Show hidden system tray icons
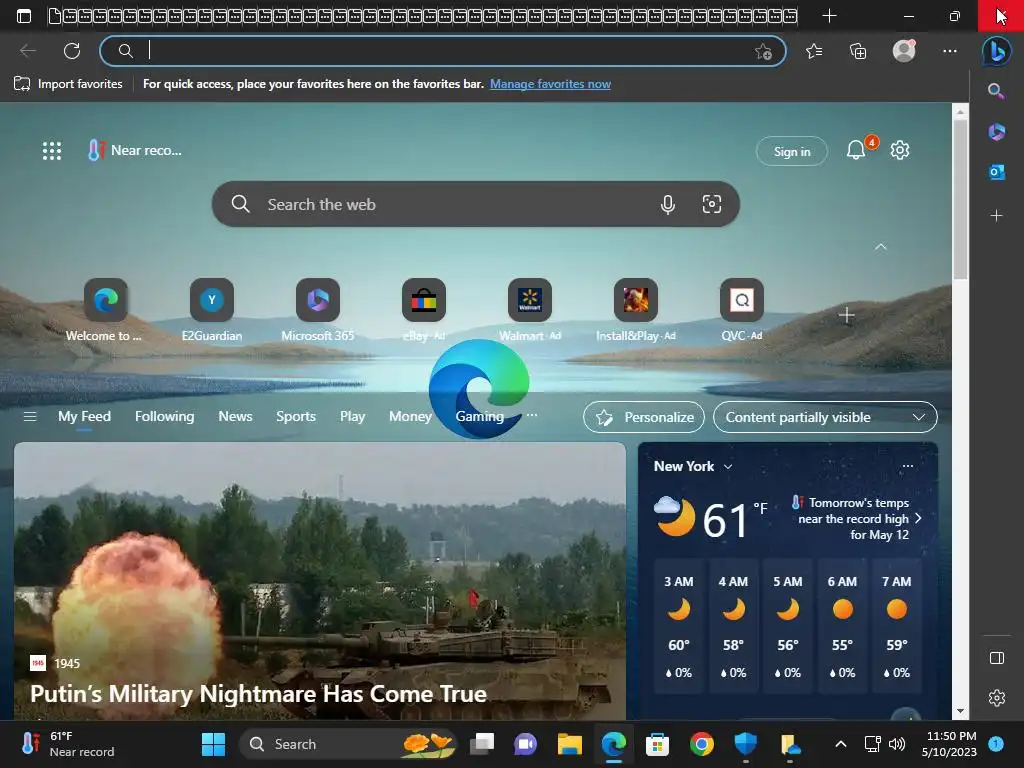Screen dimensions: 1024x768 tap(840, 744)
